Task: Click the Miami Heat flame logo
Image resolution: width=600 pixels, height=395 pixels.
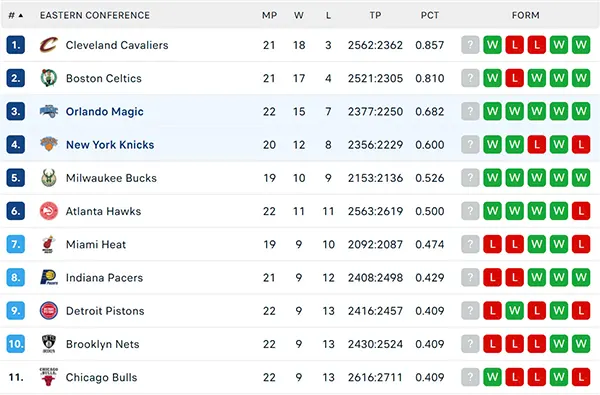Action: 48,244
